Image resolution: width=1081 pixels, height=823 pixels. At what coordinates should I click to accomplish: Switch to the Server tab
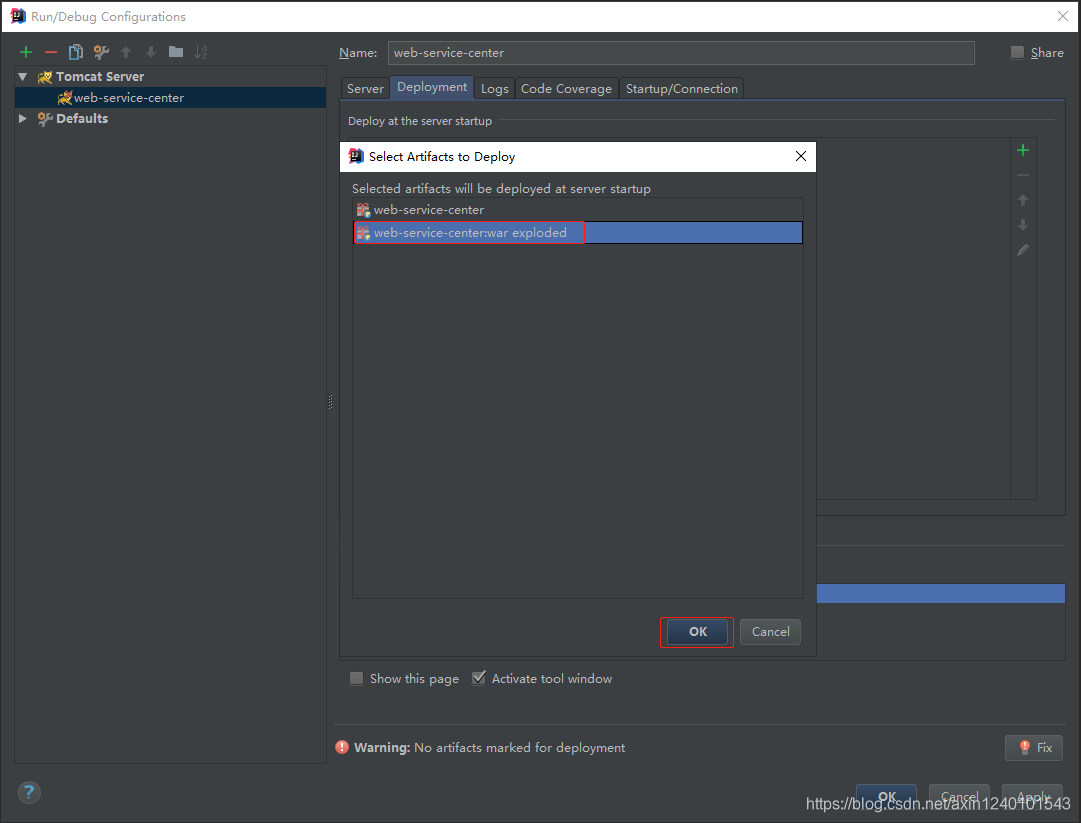click(365, 88)
